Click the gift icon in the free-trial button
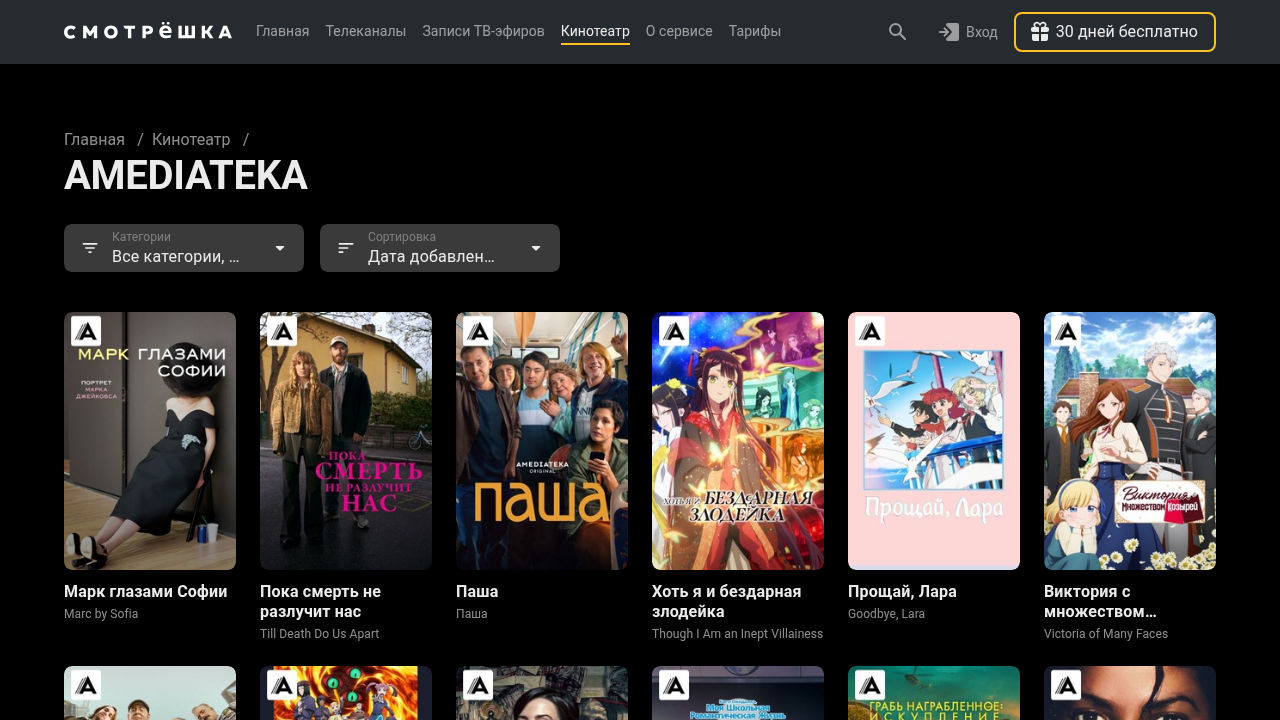The height and width of the screenshot is (720, 1280). tap(1040, 32)
